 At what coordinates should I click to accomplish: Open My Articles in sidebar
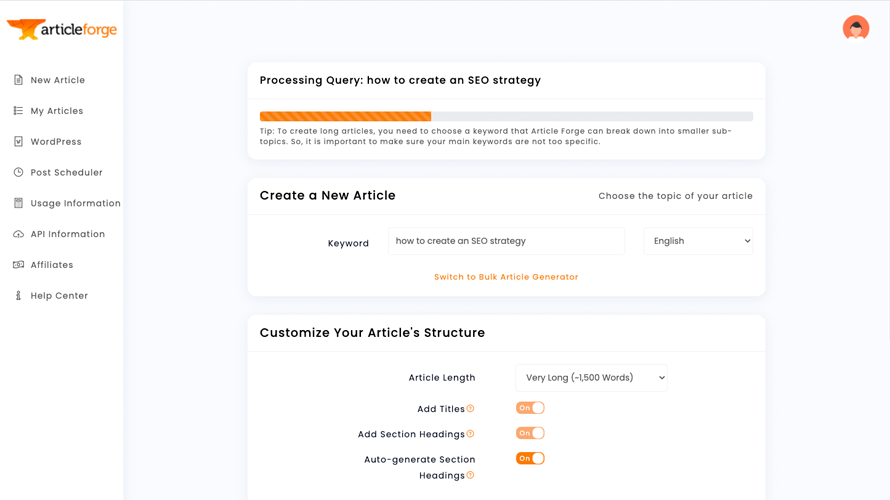coord(57,111)
